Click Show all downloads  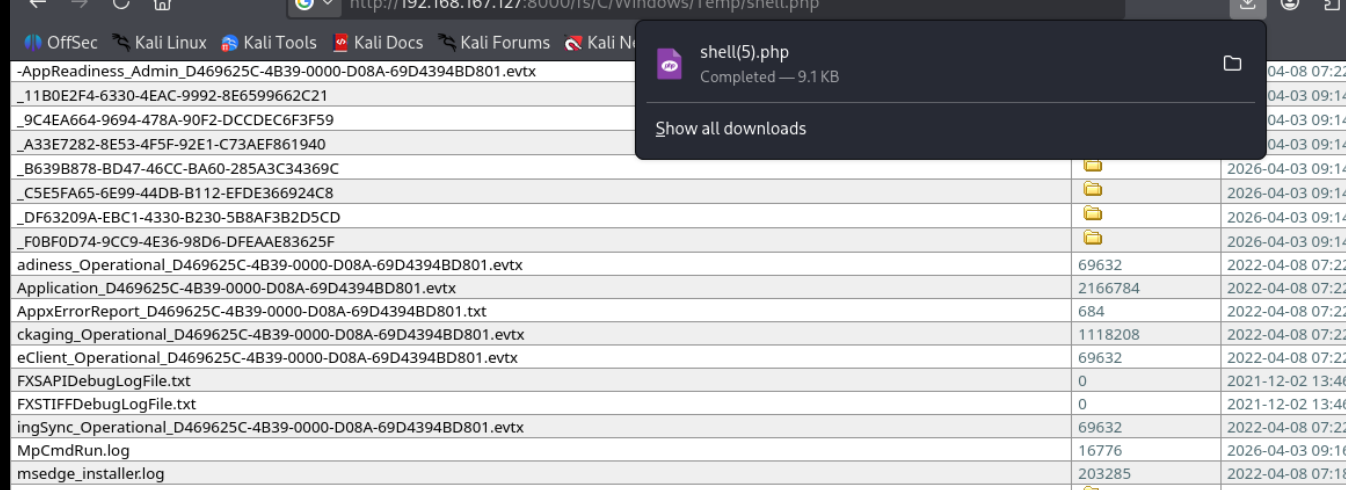coord(730,128)
